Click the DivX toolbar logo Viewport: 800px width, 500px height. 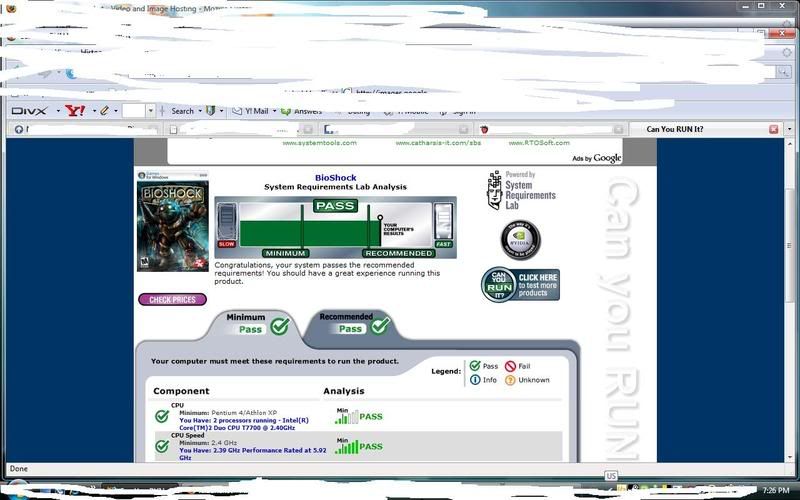[x=29, y=111]
